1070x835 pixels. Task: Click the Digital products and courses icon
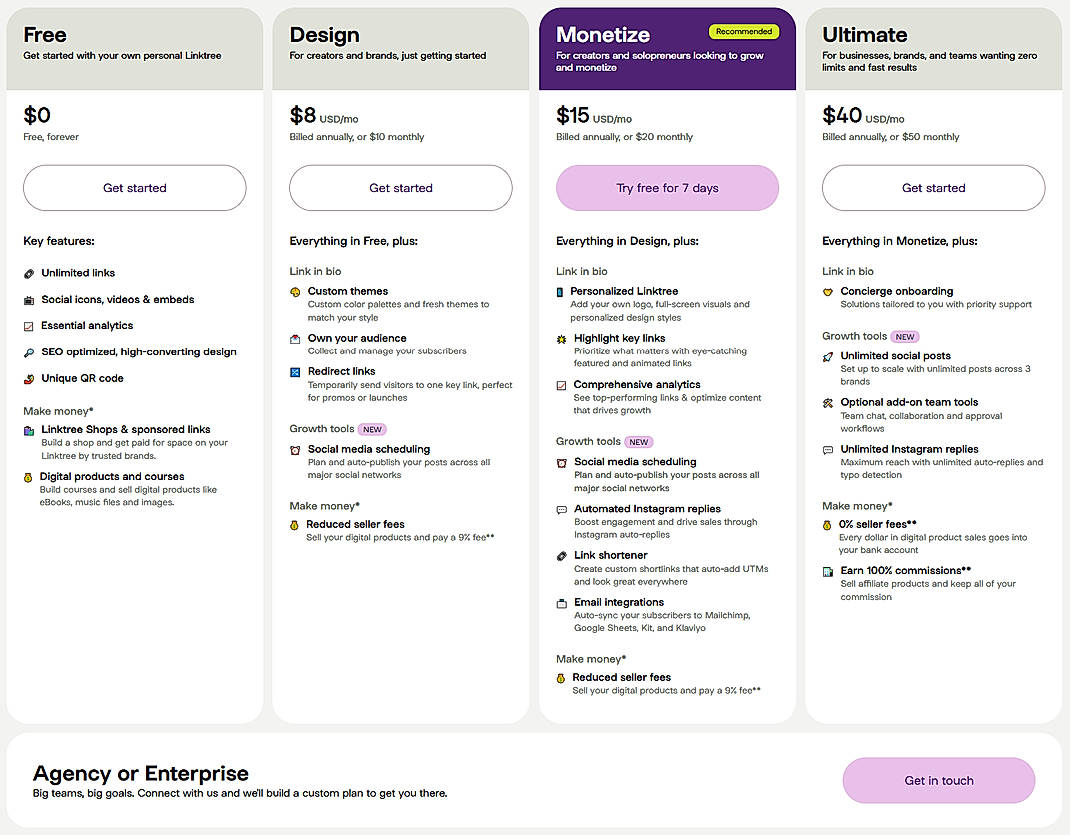29,476
